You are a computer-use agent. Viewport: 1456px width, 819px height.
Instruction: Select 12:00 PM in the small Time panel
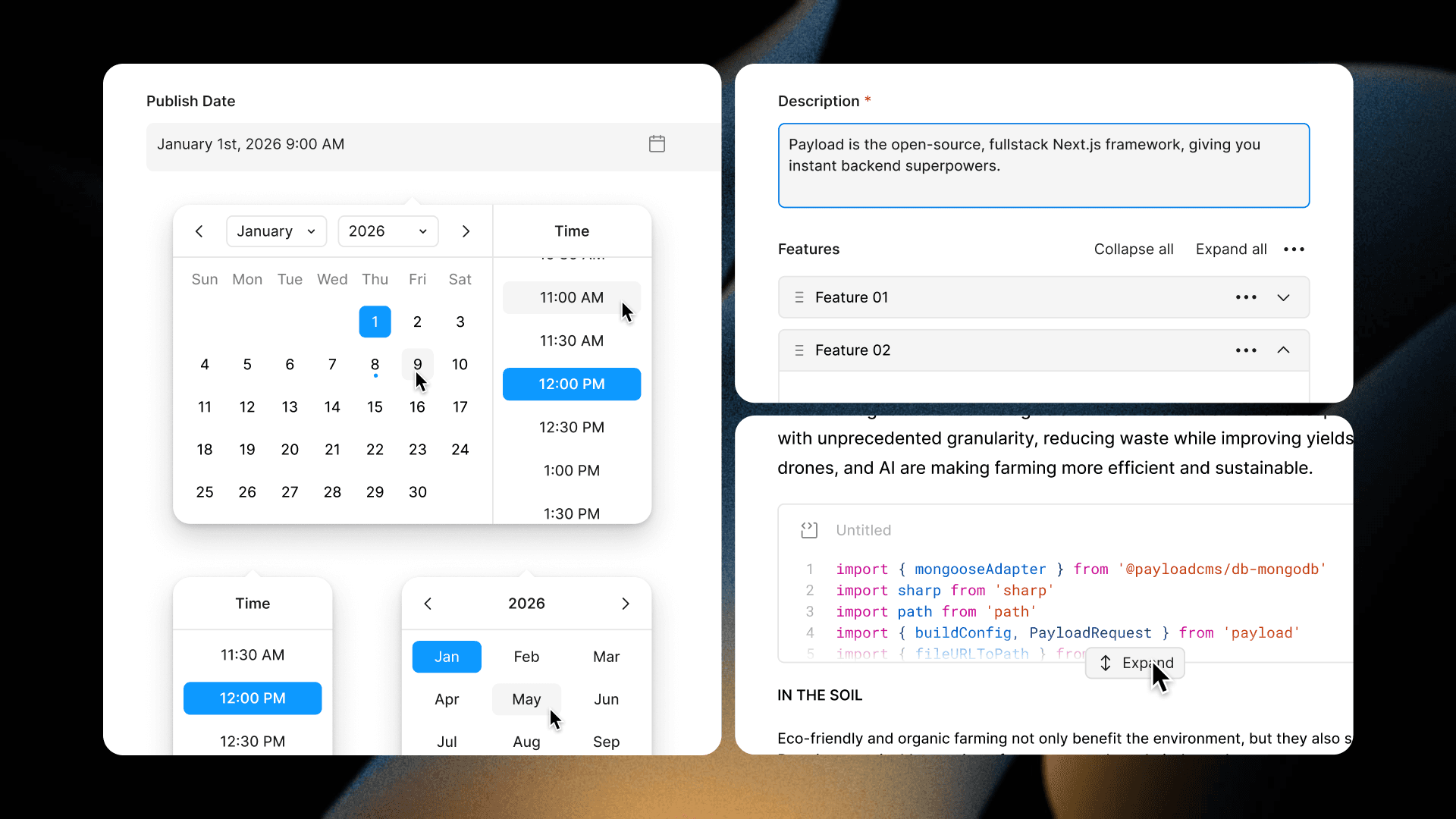253,698
